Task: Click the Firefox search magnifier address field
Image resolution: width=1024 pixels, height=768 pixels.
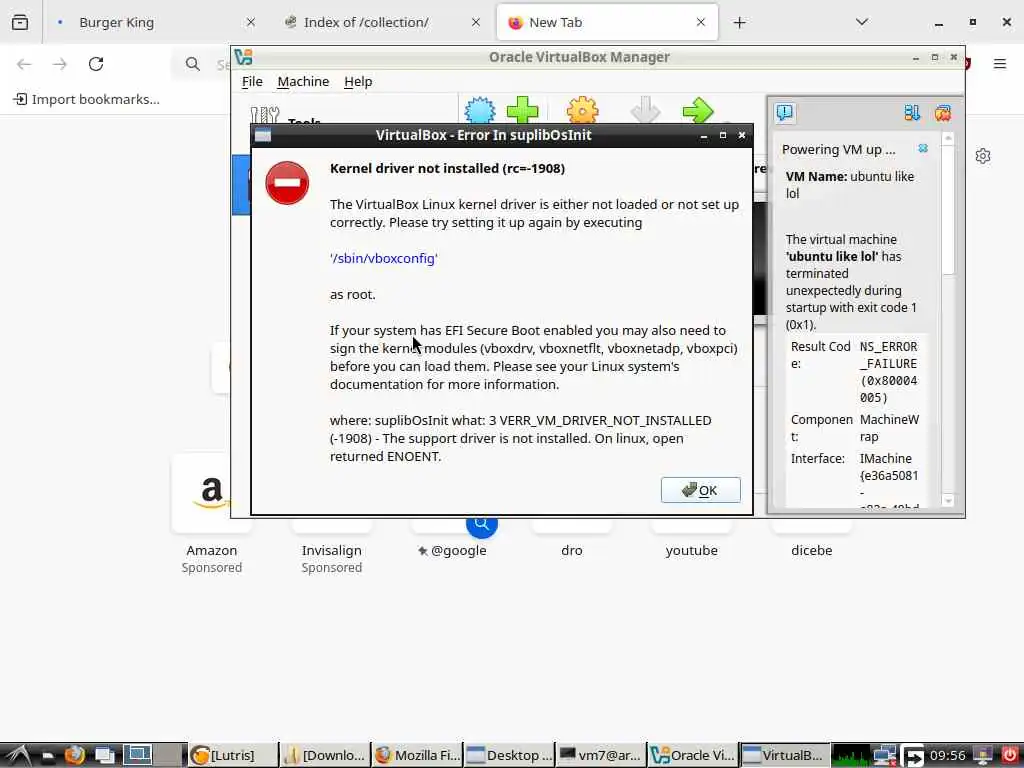Action: (193, 64)
